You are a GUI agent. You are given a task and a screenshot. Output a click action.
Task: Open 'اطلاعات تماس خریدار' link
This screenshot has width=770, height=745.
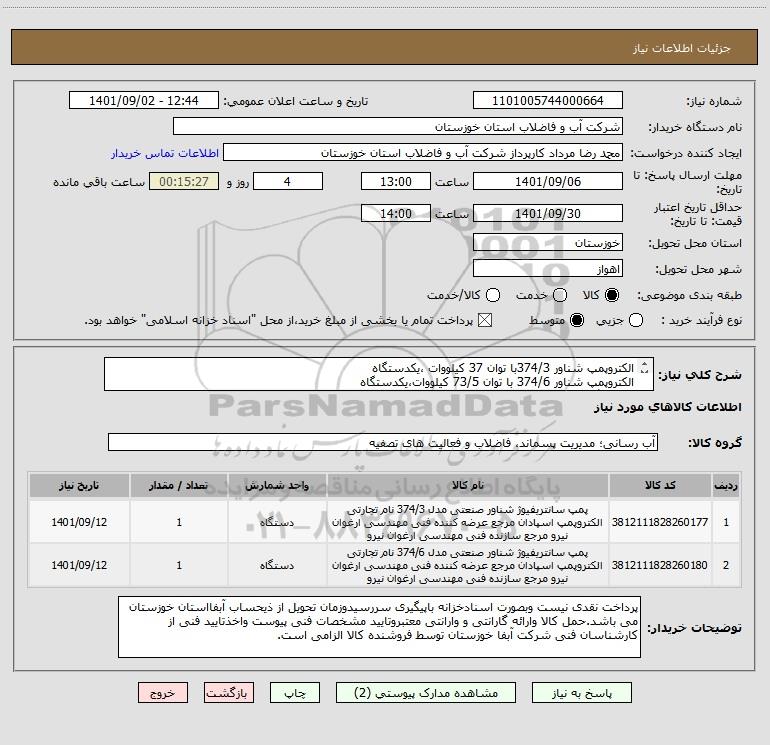point(165,153)
